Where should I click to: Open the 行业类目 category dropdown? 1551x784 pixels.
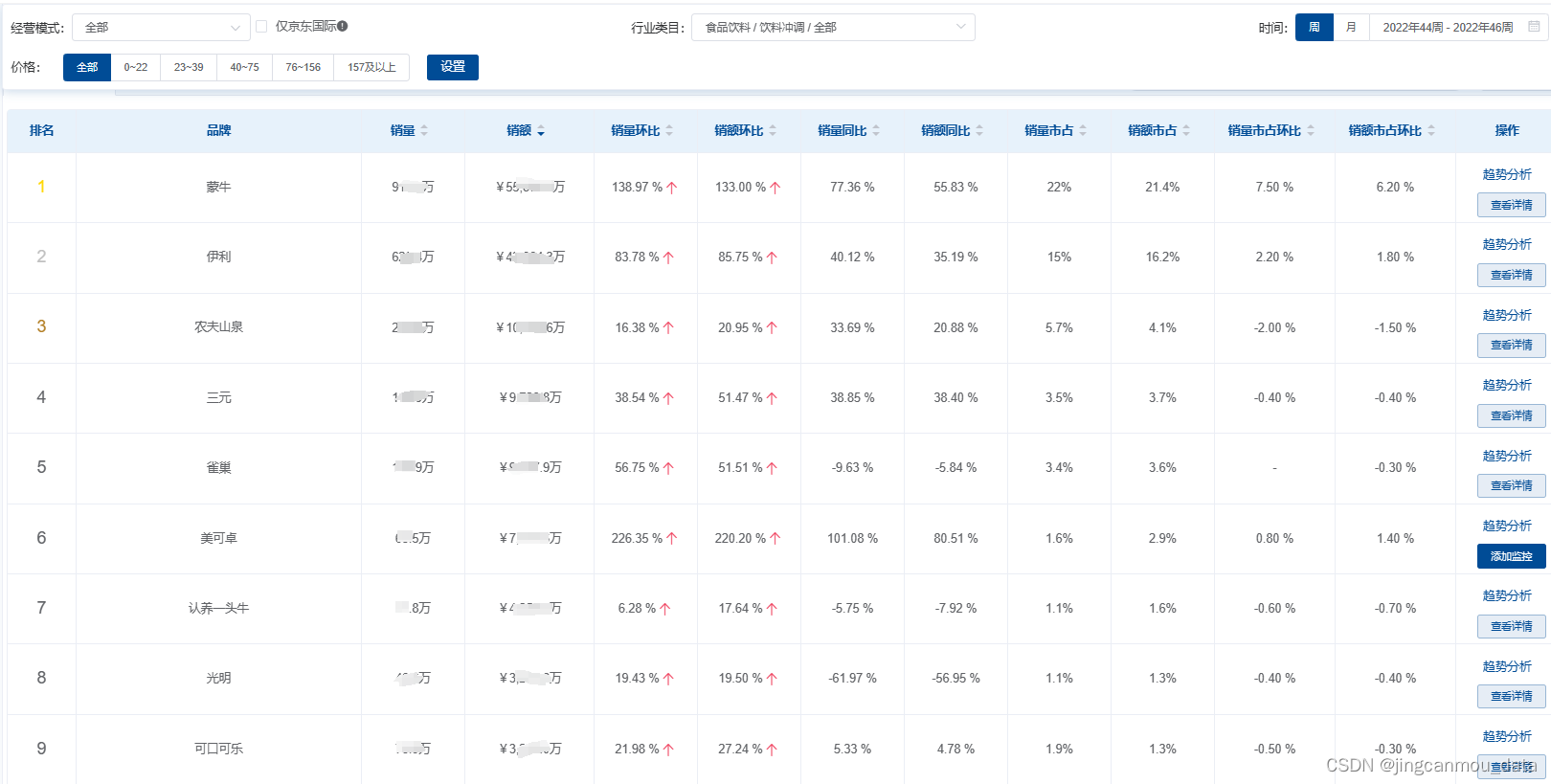point(833,27)
